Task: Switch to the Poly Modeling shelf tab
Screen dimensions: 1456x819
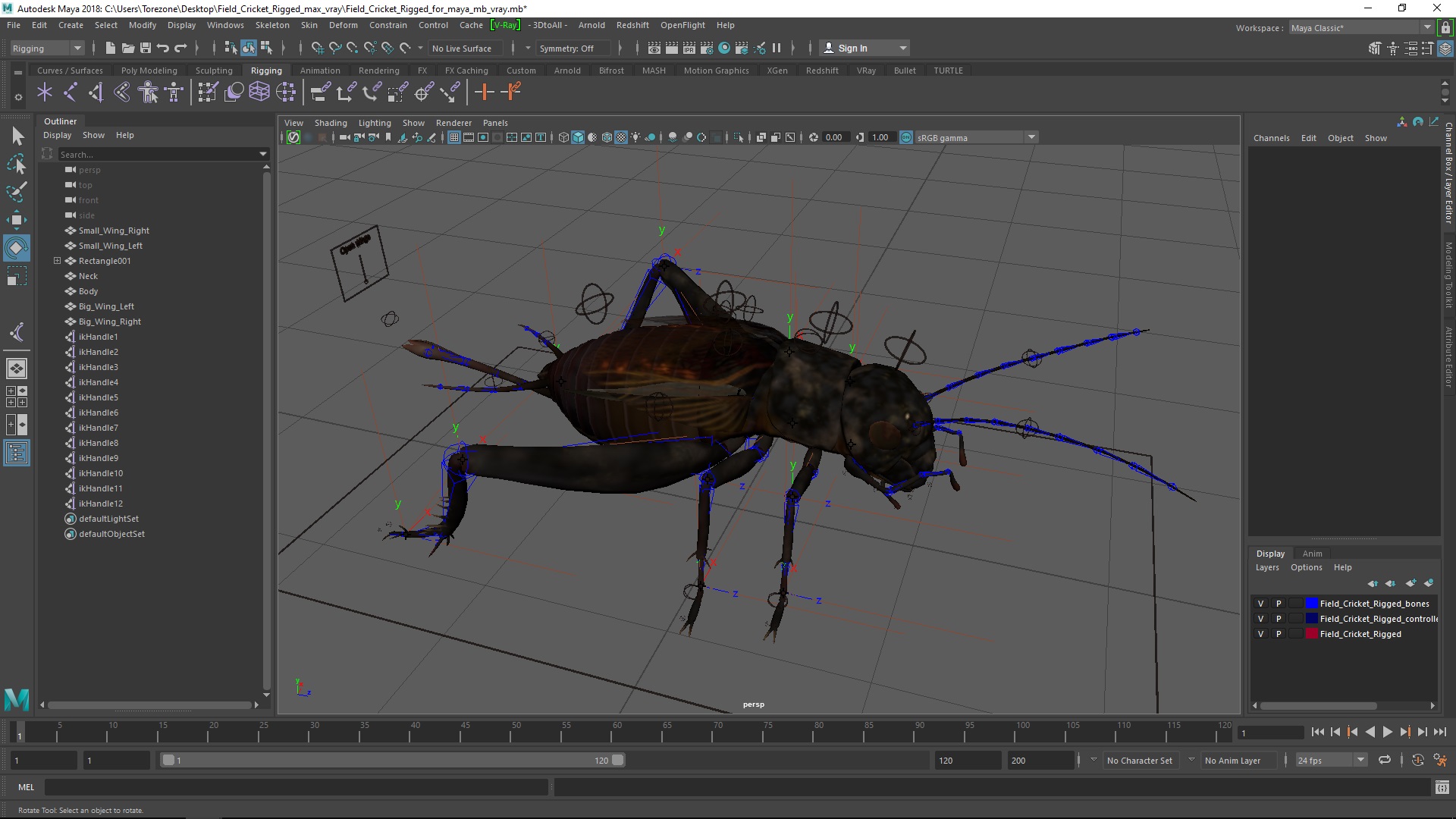Action: pos(149,71)
